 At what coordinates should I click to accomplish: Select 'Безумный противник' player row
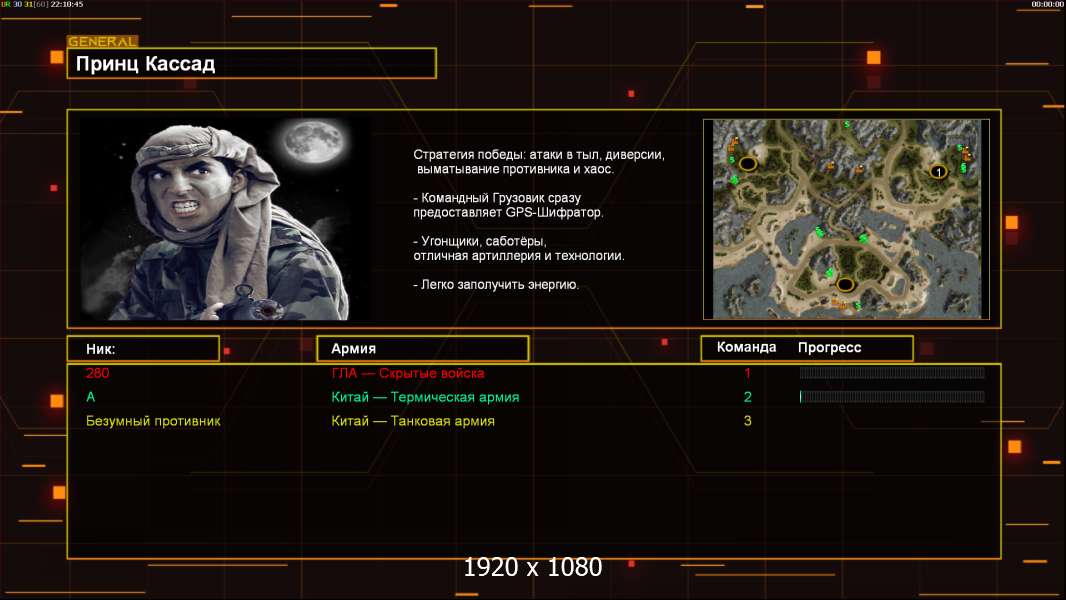[153, 421]
